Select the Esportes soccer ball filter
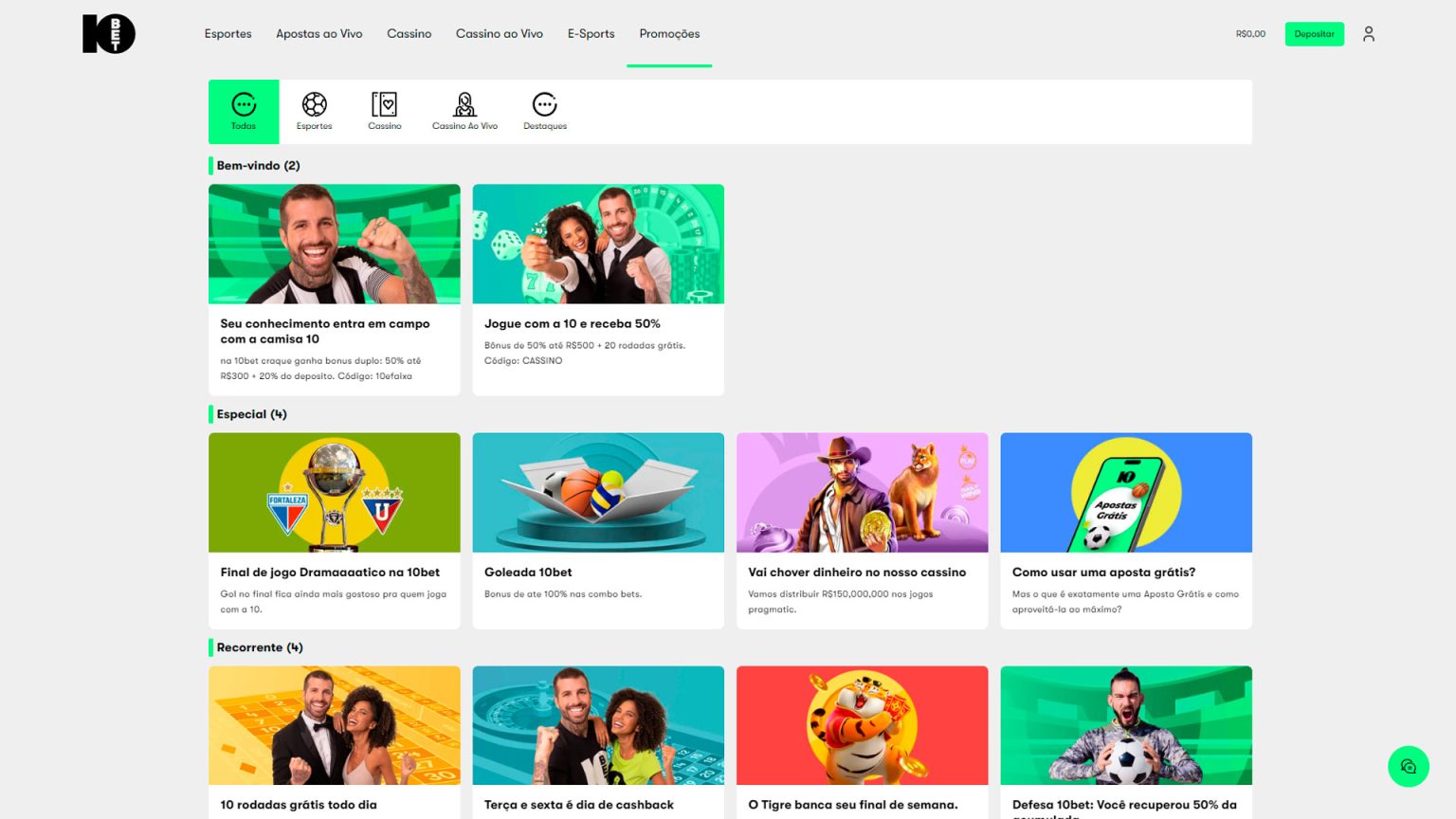Screen dimensions: 1456x819 coord(315,112)
